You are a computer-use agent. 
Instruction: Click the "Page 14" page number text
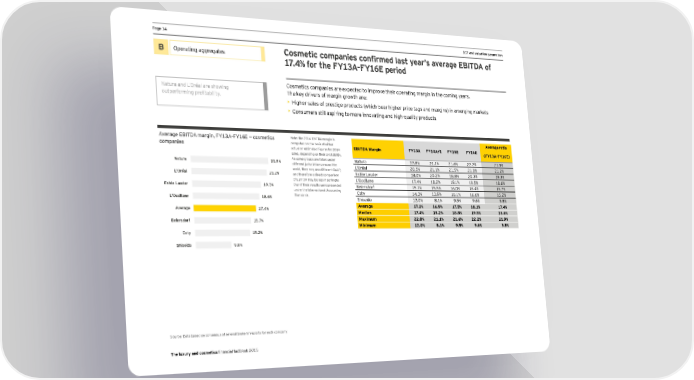tap(160, 28)
